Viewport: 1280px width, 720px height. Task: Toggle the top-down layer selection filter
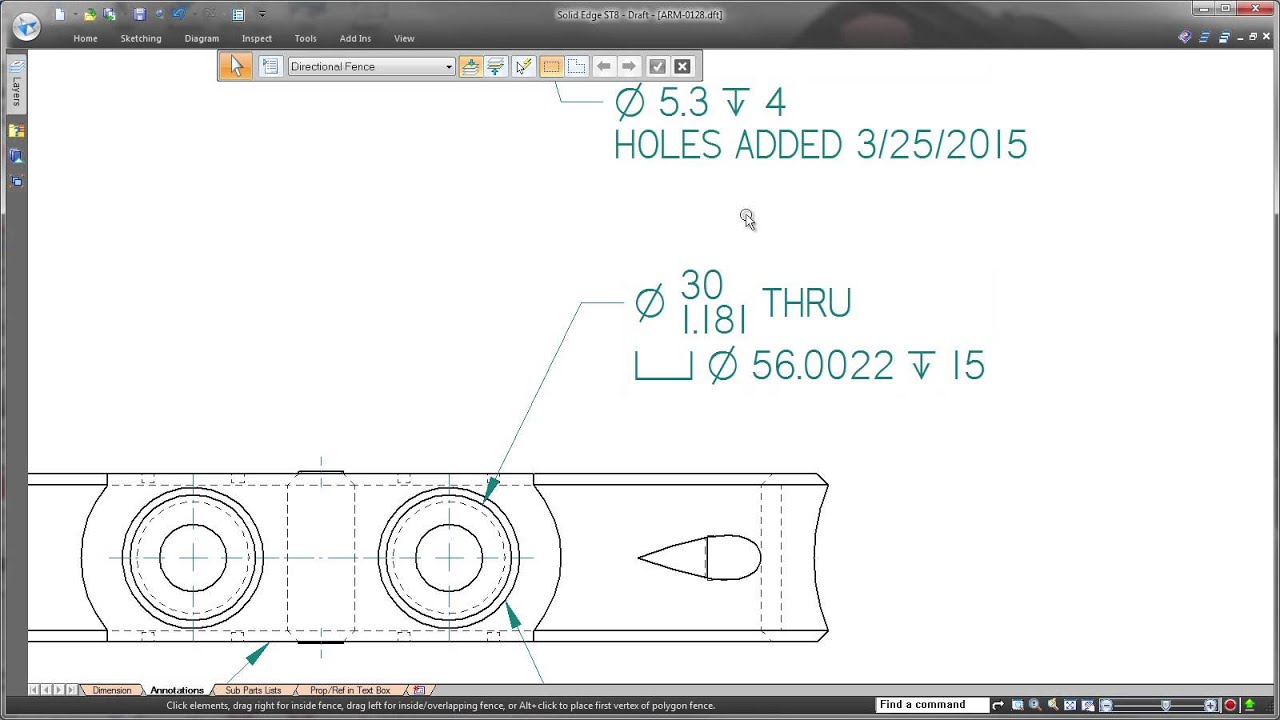click(470, 66)
